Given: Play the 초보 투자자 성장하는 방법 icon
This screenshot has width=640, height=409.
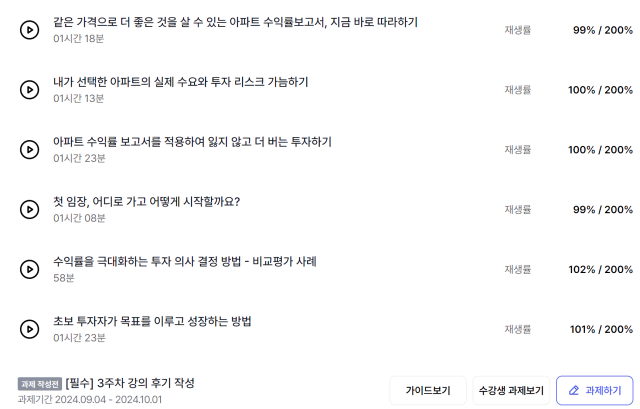Looking at the screenshot, I should [x=29, y=329].
